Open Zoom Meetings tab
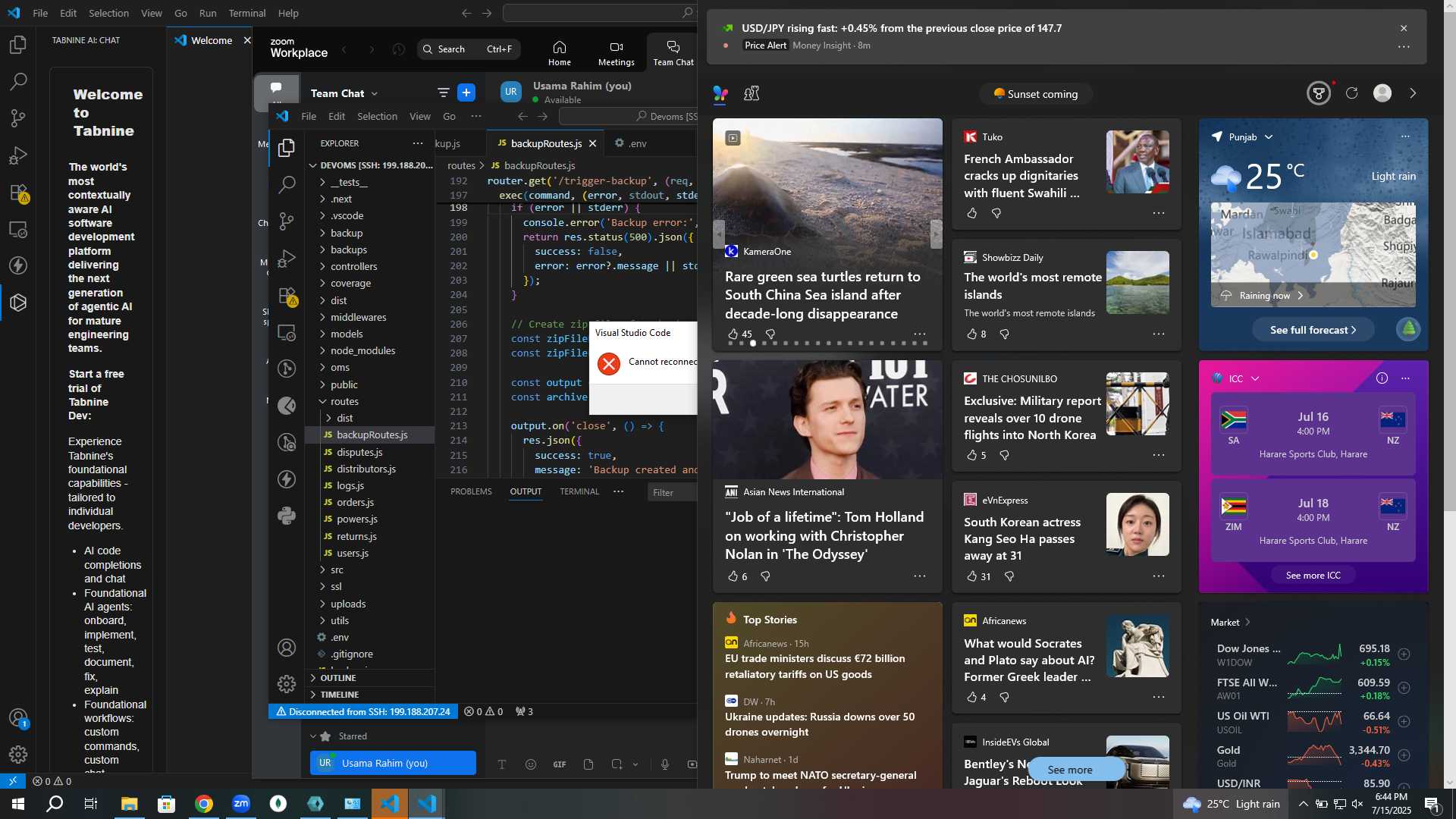Image resolution: width=1456 pixels, height=819 pixels. pos(617,53)
